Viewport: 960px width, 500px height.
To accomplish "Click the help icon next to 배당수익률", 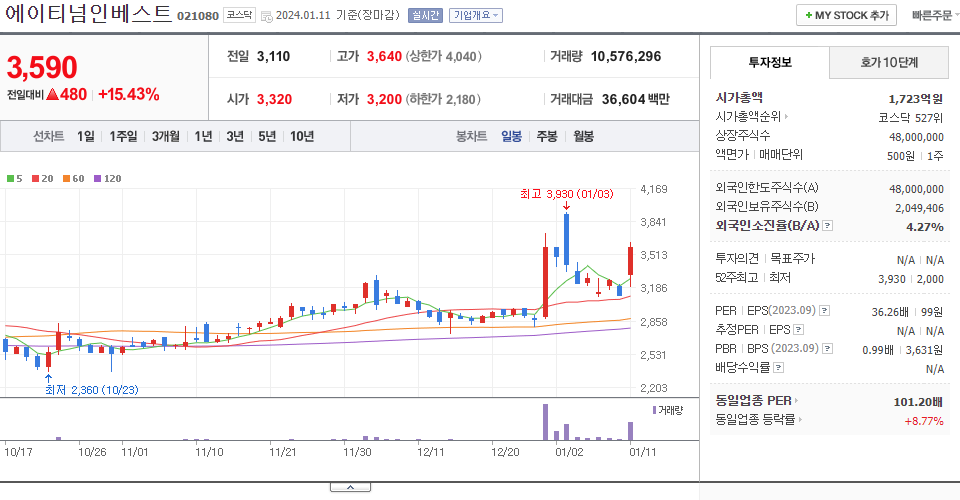I will pos(779,368).
